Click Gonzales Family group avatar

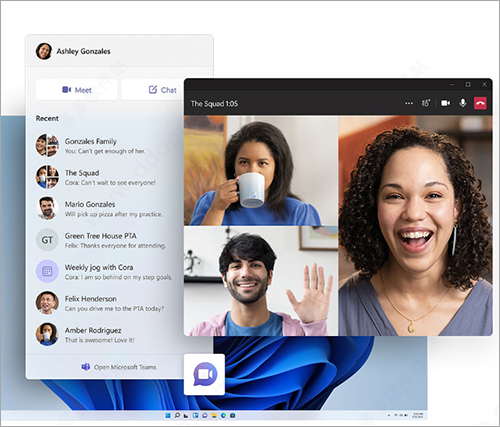point(47,145)
